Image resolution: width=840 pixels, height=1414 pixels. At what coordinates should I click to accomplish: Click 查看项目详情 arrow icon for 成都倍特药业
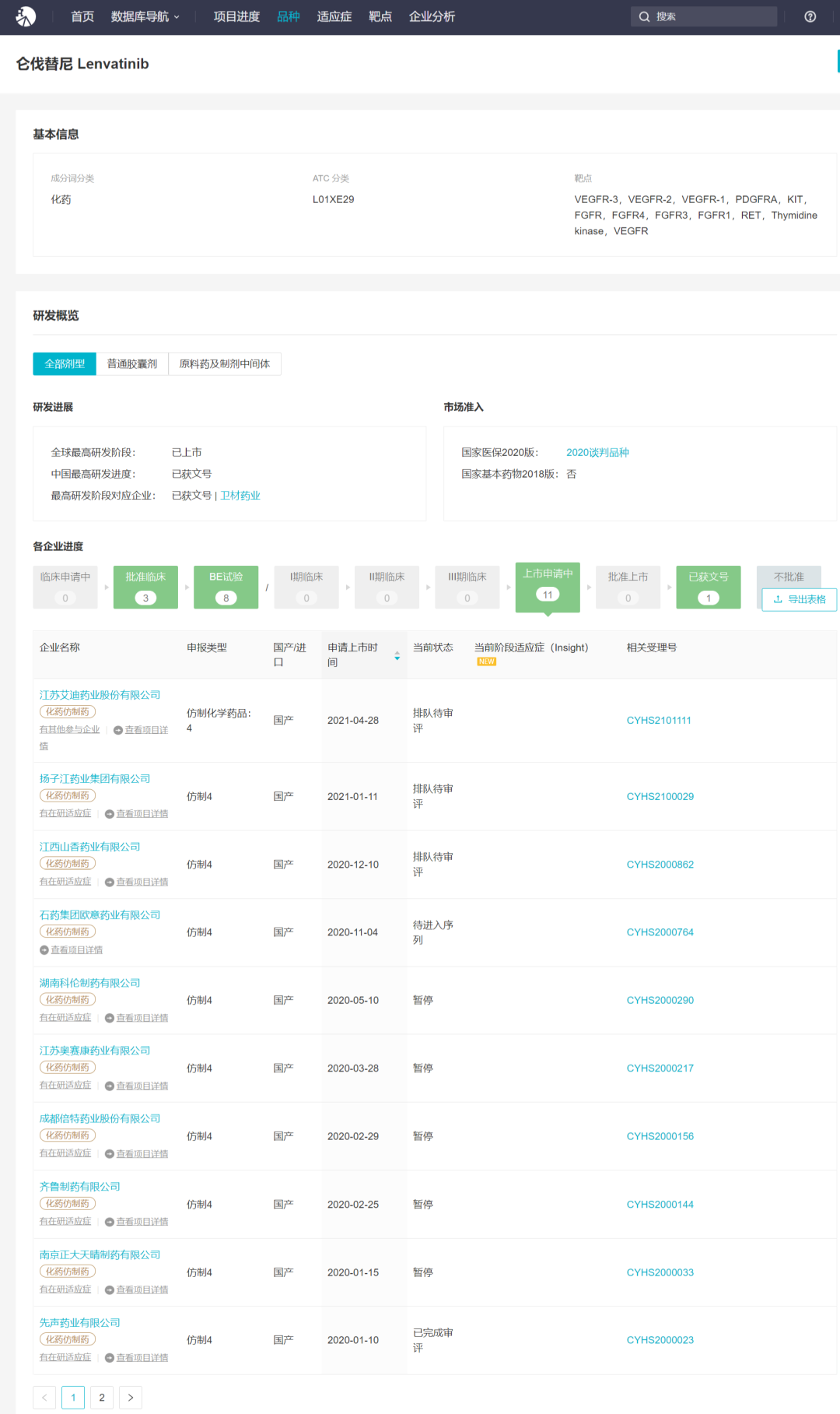[x=110, y=1154]
